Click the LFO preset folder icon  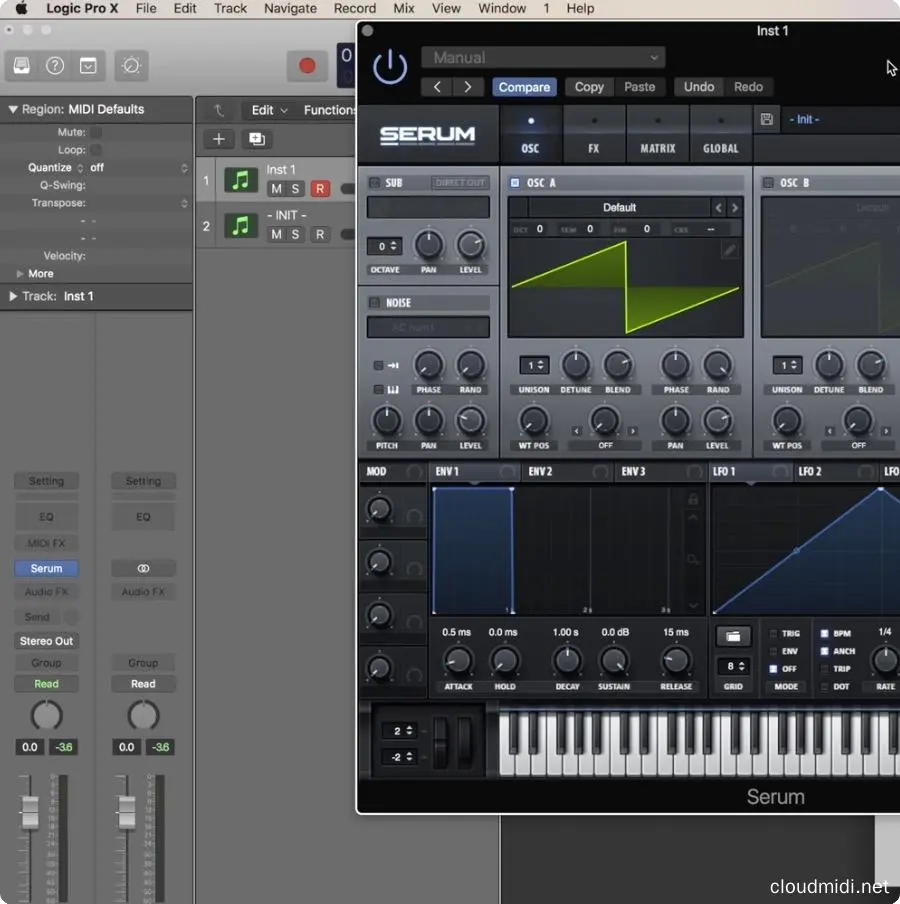tap(733, 636)
